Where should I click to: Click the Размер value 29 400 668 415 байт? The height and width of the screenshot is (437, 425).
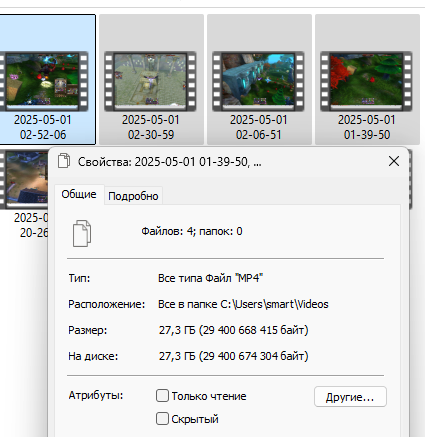[254, 330]
